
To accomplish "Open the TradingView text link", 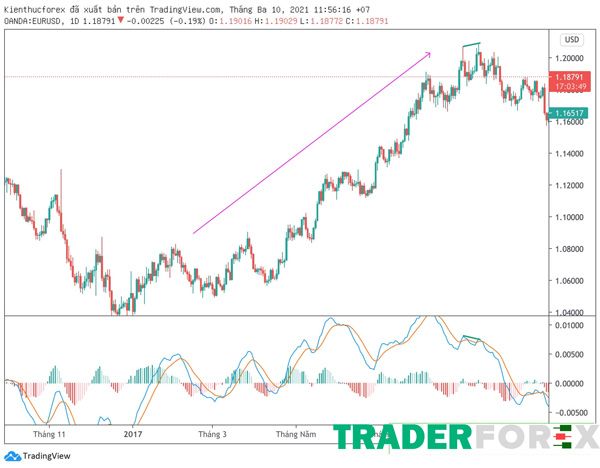I will [47, 456].
